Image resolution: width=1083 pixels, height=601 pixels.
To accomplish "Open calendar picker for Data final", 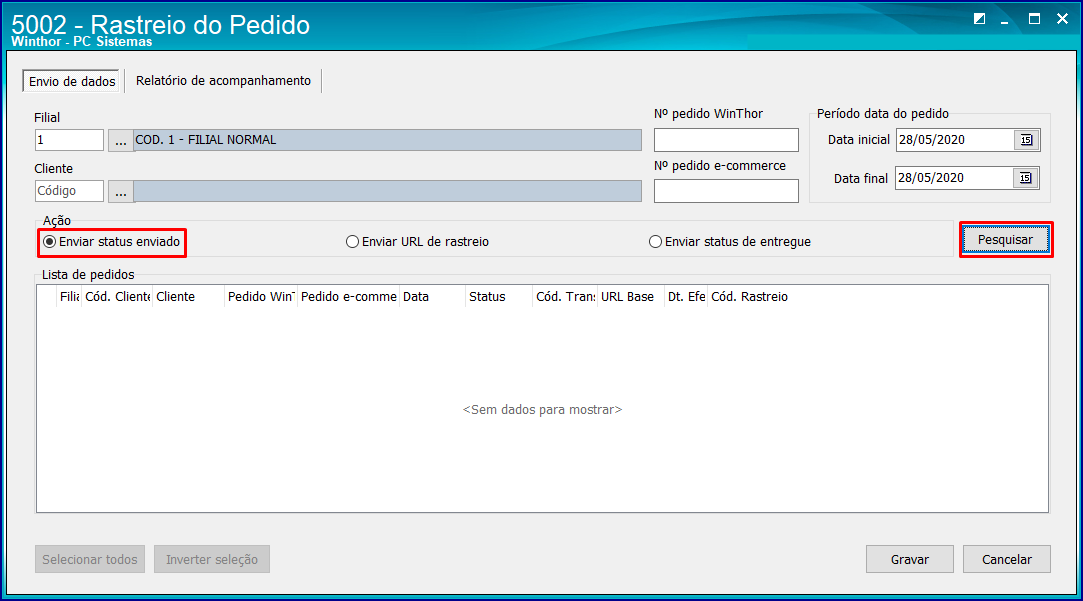I will [x=1026, y=178].
